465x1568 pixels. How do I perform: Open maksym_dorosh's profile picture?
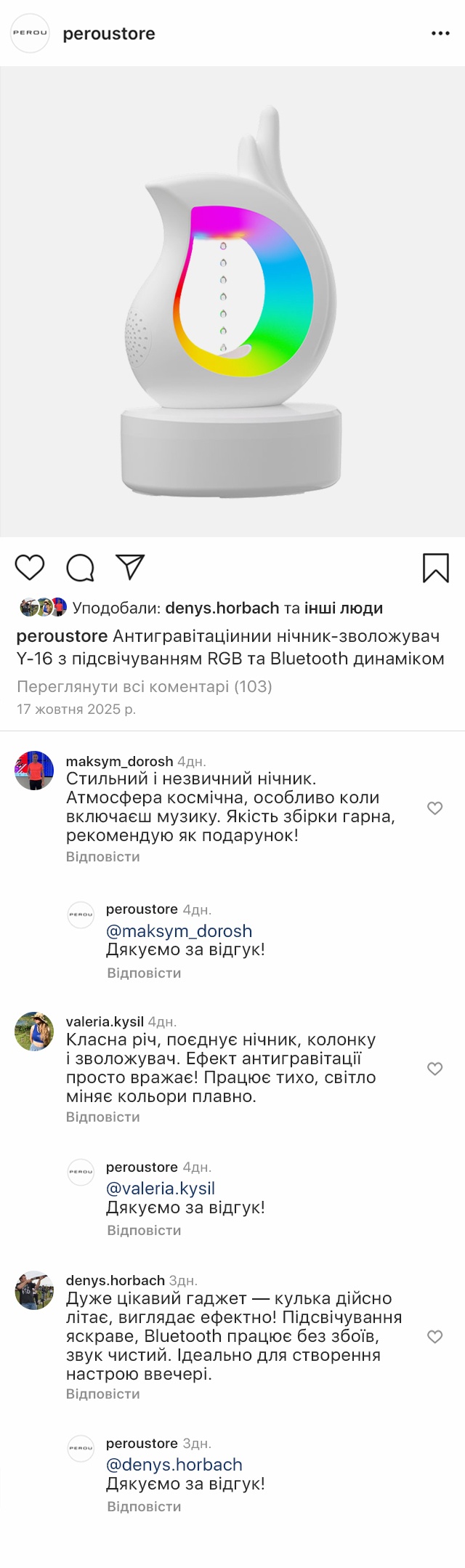click(x=34, y=771)
